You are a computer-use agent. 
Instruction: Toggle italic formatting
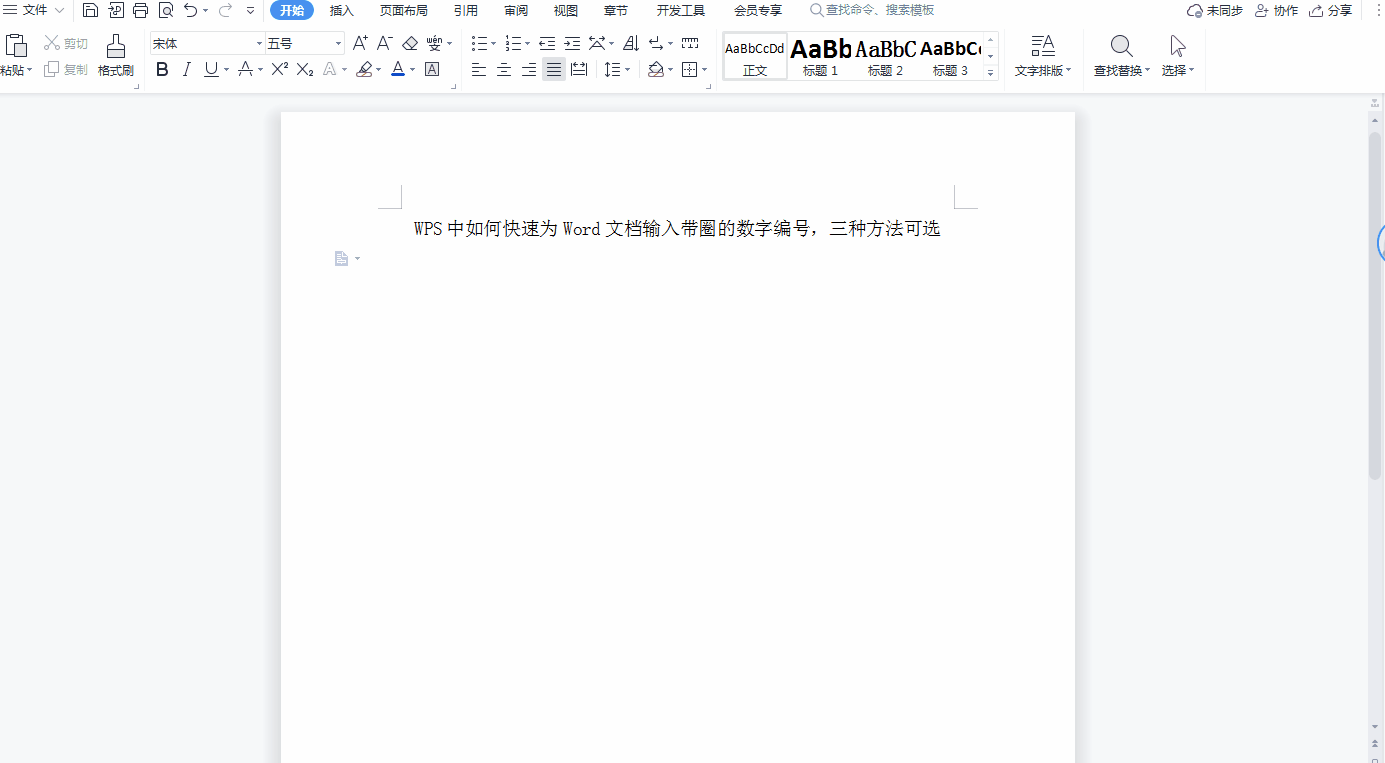(186, 69)
